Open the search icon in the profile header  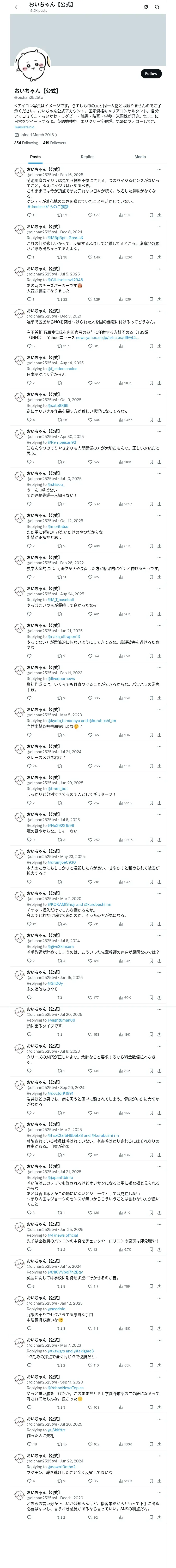point(157,7)
